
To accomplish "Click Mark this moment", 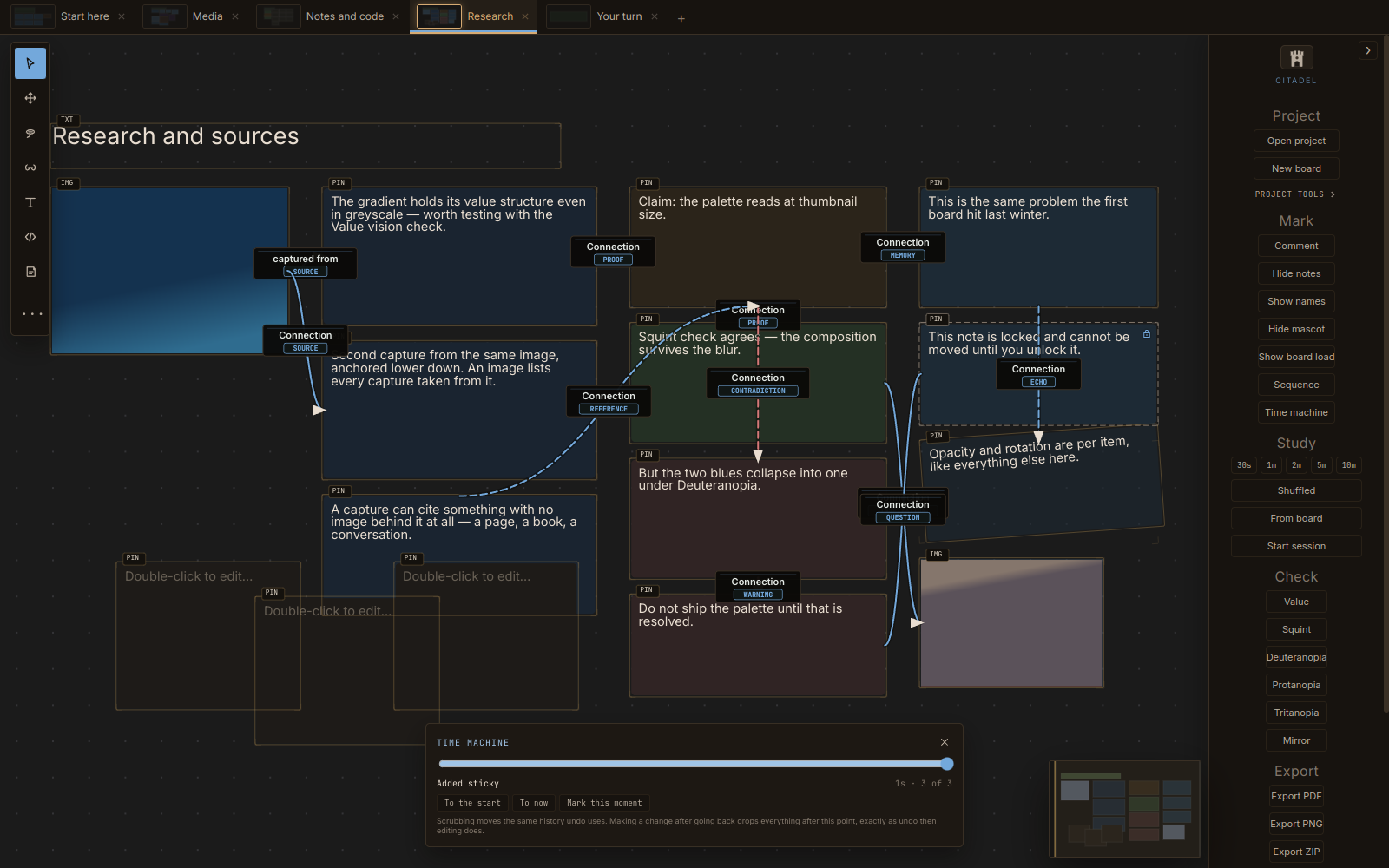I will coord(604,803).
